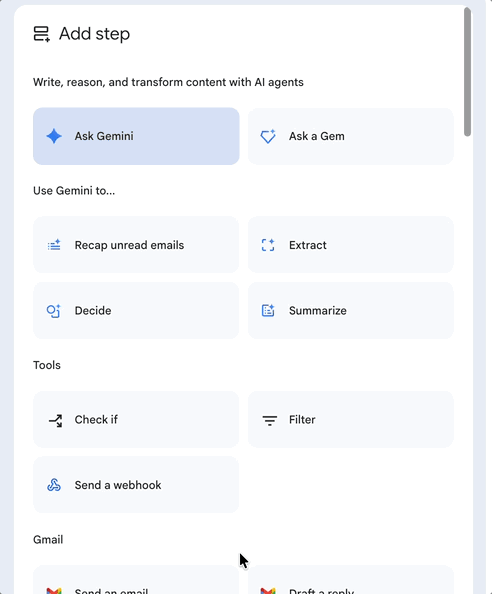Choose the Summarize step
The width and height of the screenshot is (492, 594).
(x=351, y=311)
